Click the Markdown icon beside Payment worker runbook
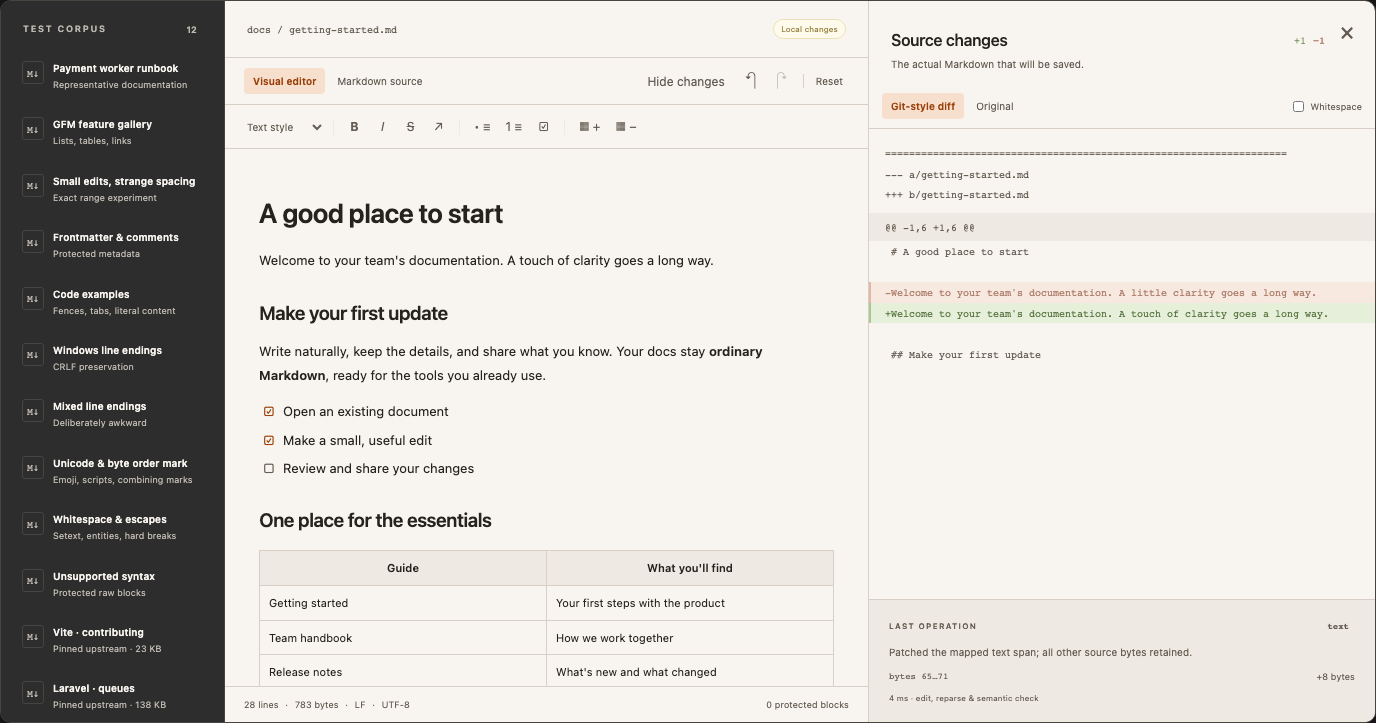This screenshot has height=723, width=1376. point(33,73)
